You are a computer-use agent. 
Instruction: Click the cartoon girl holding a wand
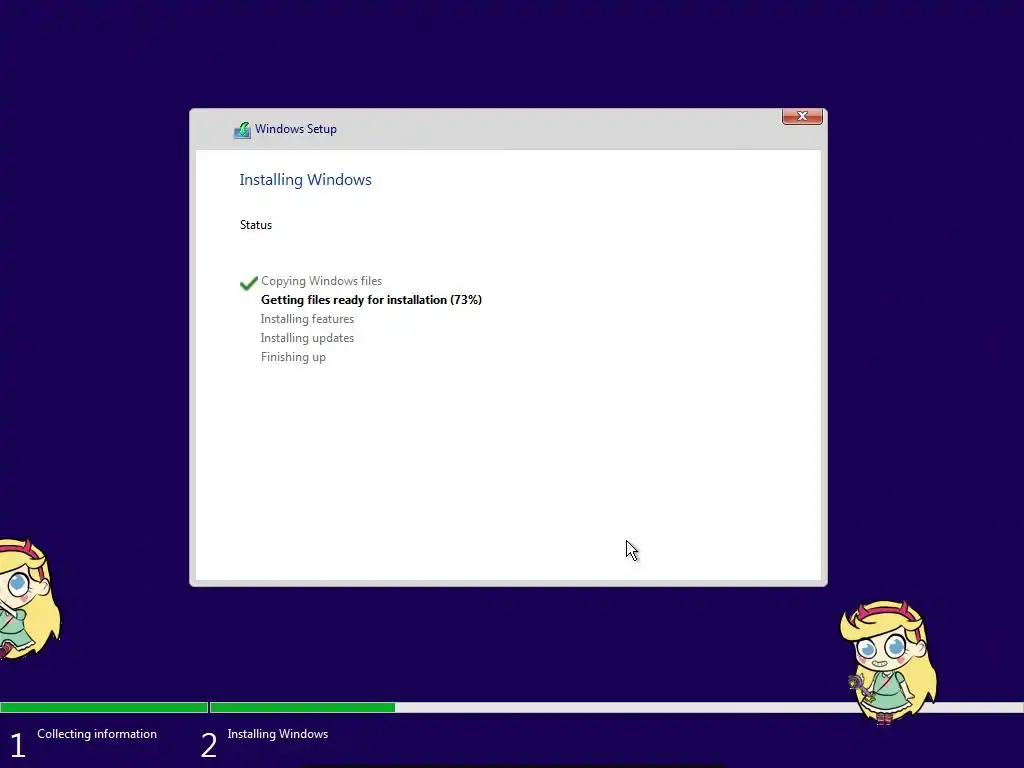889,662
